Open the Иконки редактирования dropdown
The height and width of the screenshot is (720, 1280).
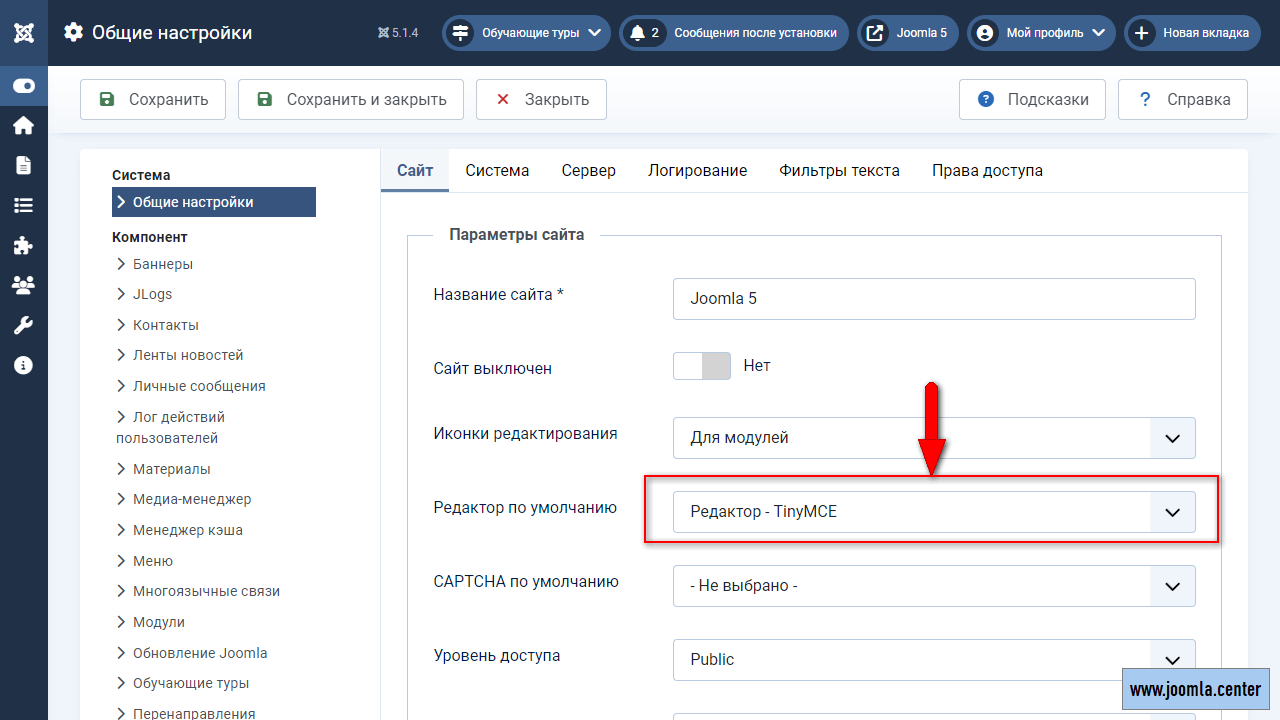(934, 438)
